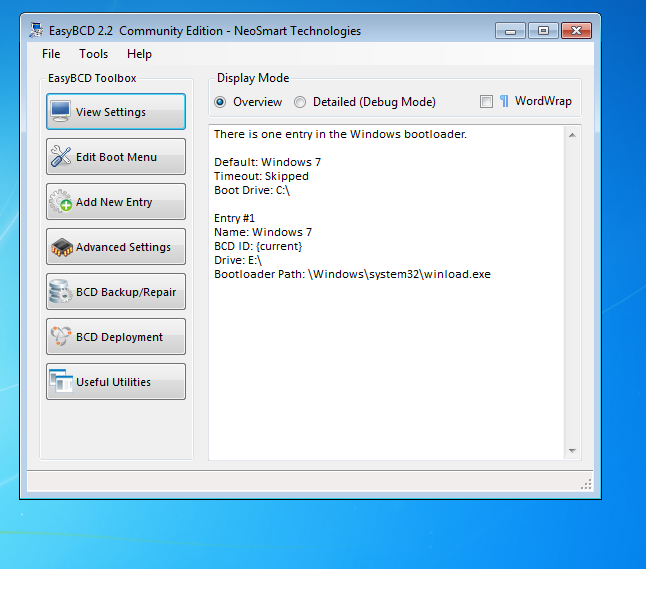The width and height of the screenshot is (646, 605).
Task: Enable the WordWrap checkbox
Action: (486, 101)
